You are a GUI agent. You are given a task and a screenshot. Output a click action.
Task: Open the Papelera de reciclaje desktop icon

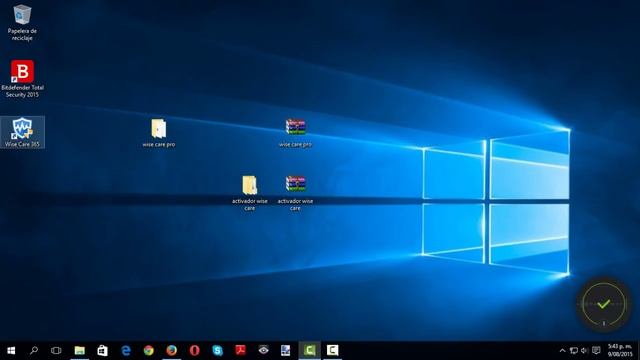(22, 22)
